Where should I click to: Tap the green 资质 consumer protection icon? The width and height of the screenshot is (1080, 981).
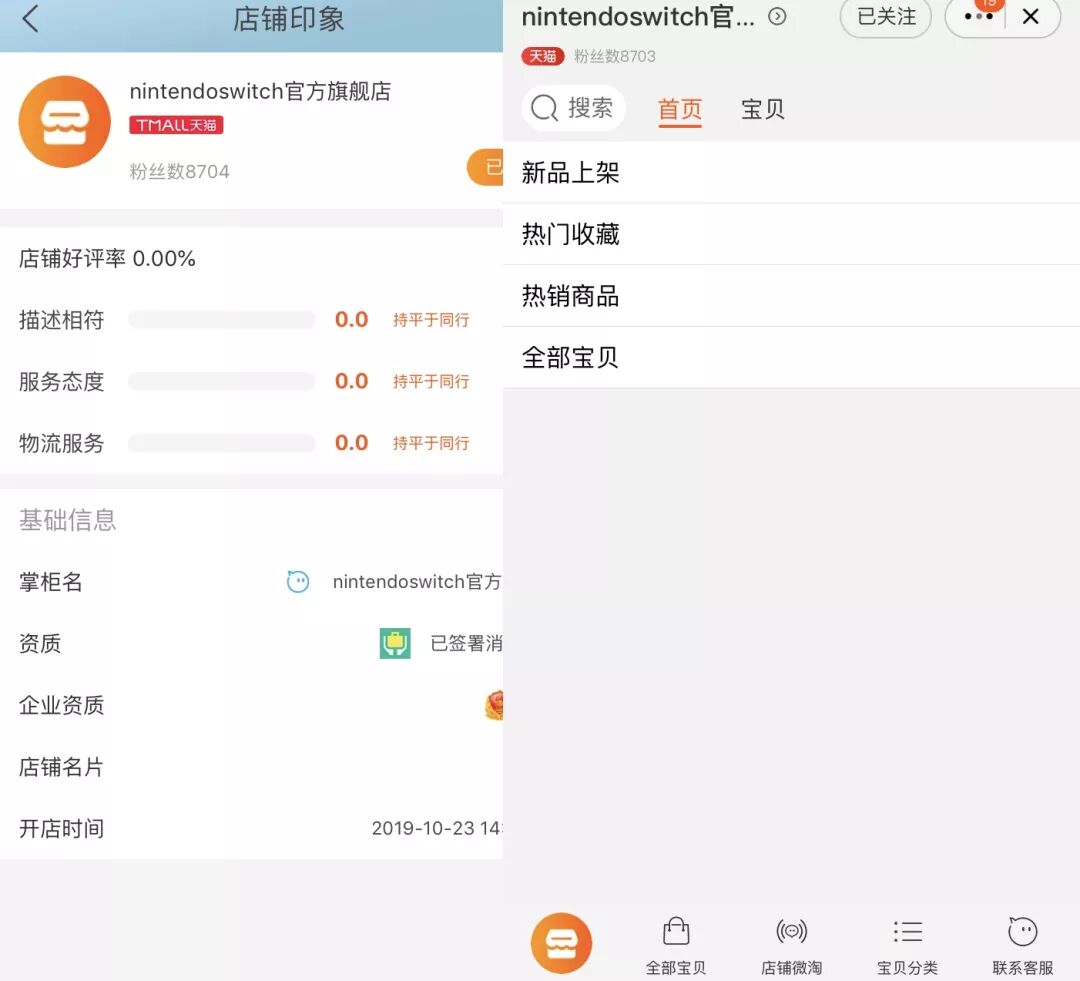pos(395,643)
